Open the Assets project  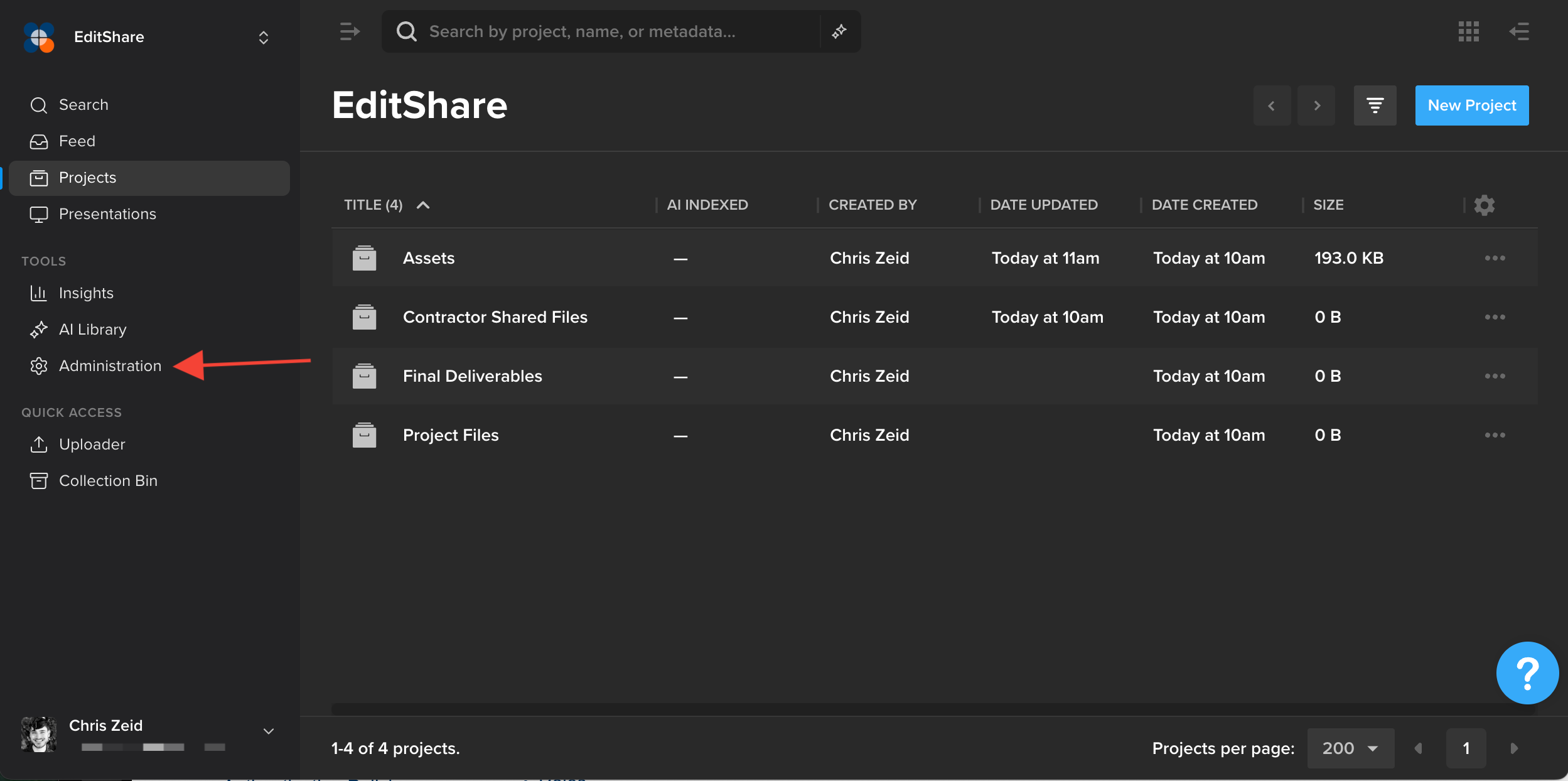click(x=429, y=258)
